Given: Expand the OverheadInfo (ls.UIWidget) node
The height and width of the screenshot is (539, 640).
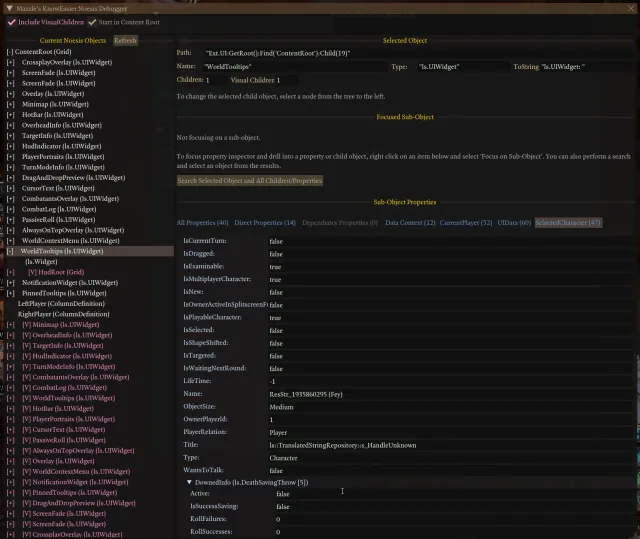Looking at the screenshot, I should click(x=10, y=125).
